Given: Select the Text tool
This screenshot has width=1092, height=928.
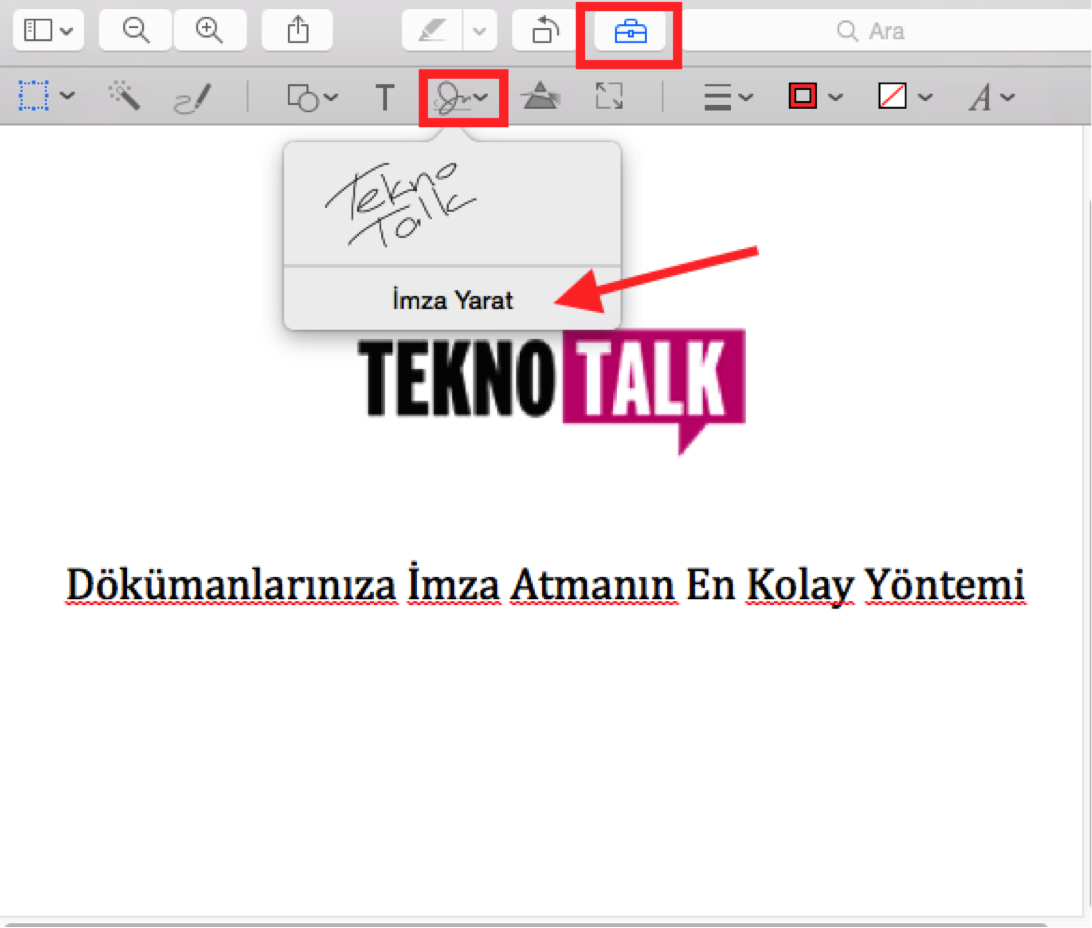Looking at the screenshot, I should (384, 97).
